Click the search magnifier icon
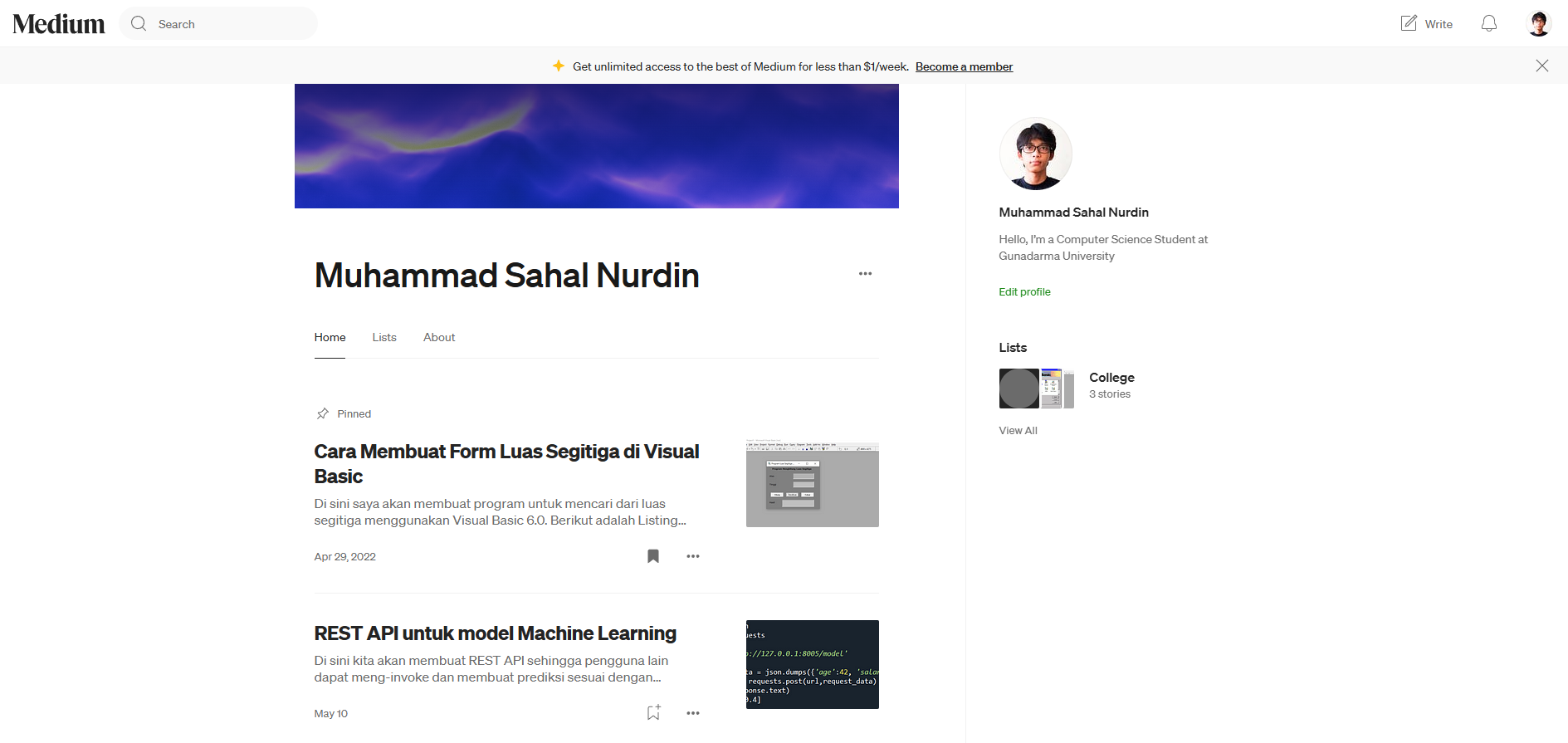Image resolution: width=1568 pixels, height=743 pixels. coord(139,24)
